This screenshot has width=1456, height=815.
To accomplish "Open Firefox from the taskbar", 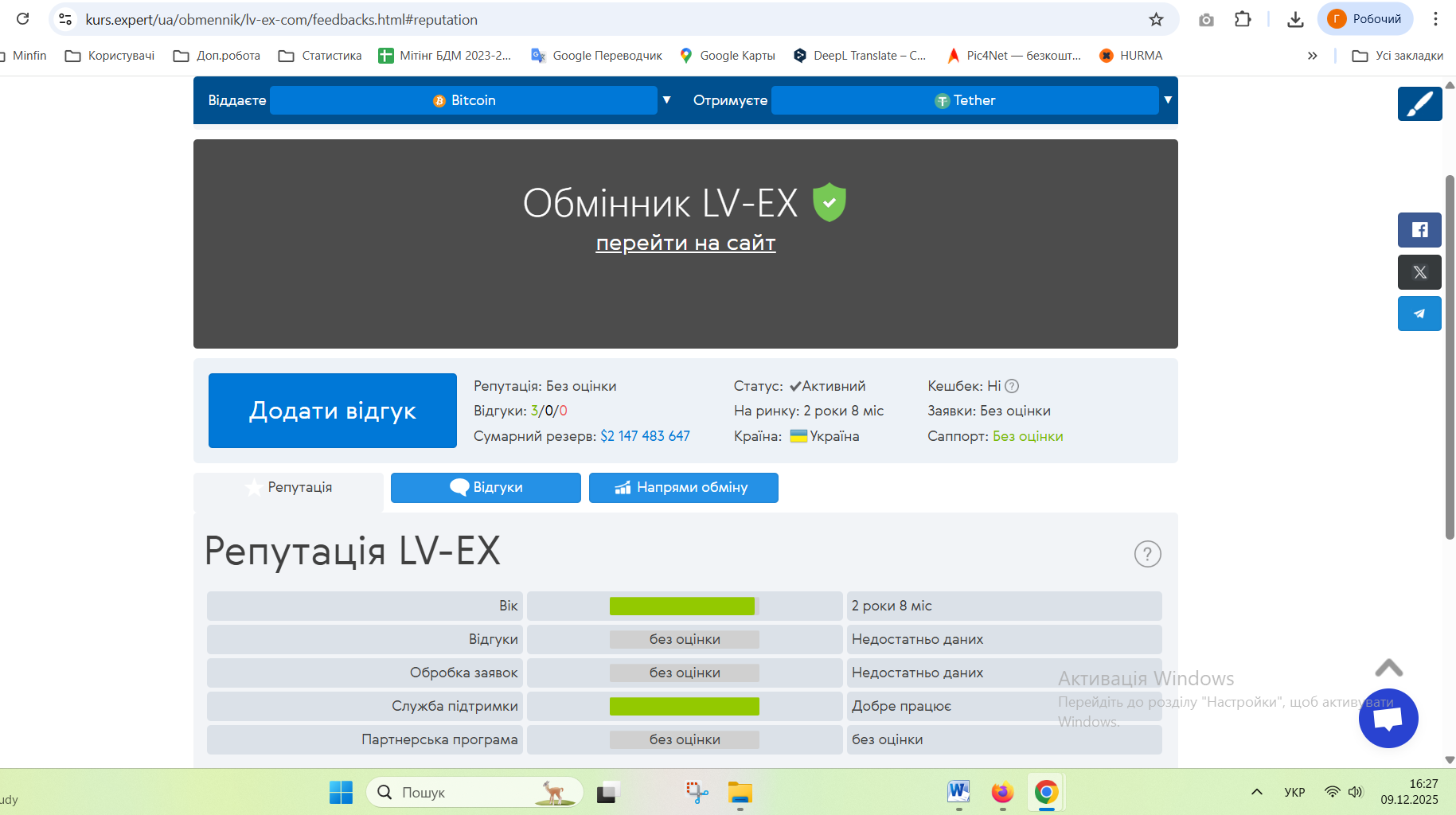I will [x=1002, y=792].
